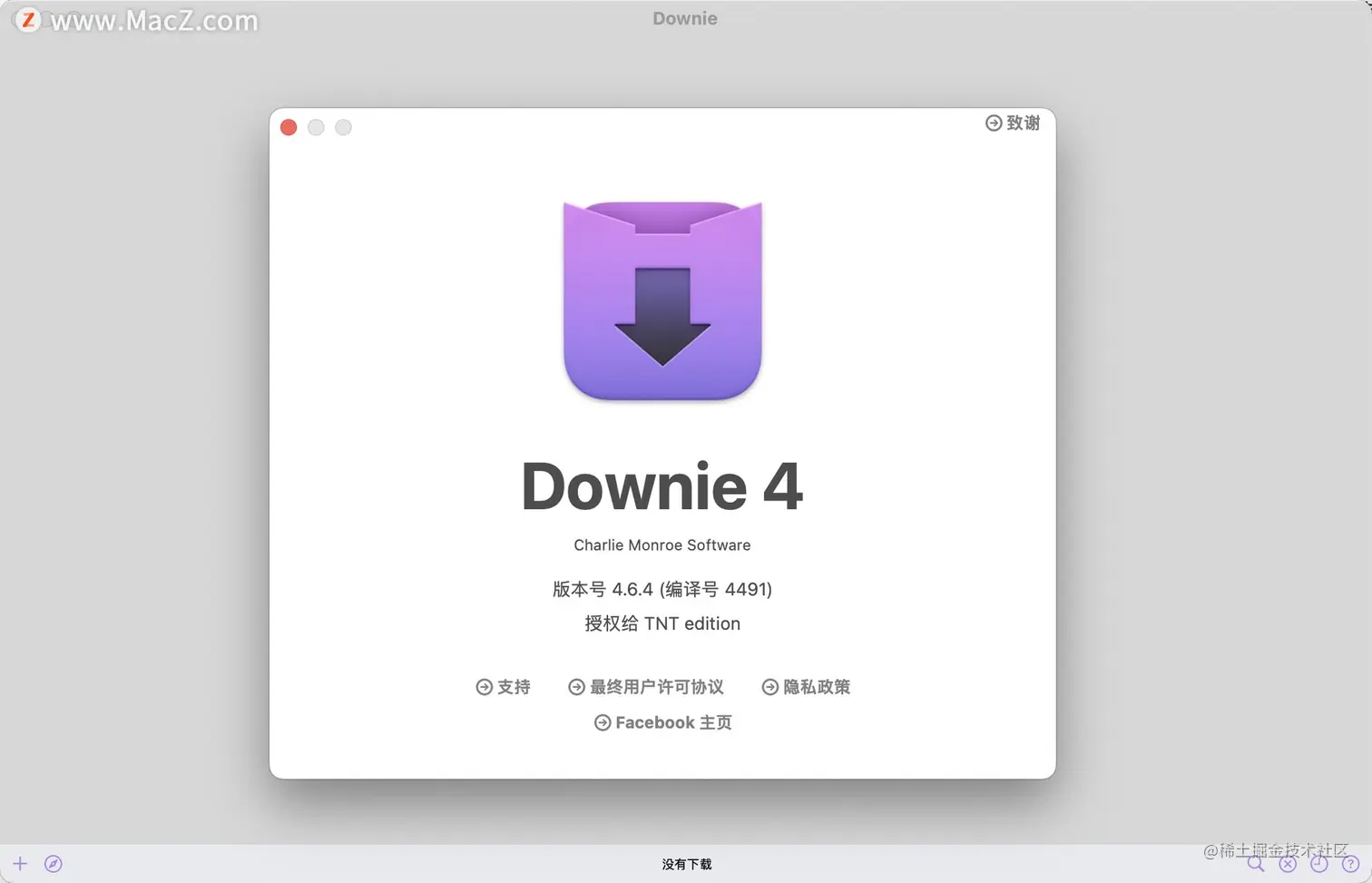Click the circled X clear downloads icon
Screen dimensions: 1372x883
pos(1288,864)
